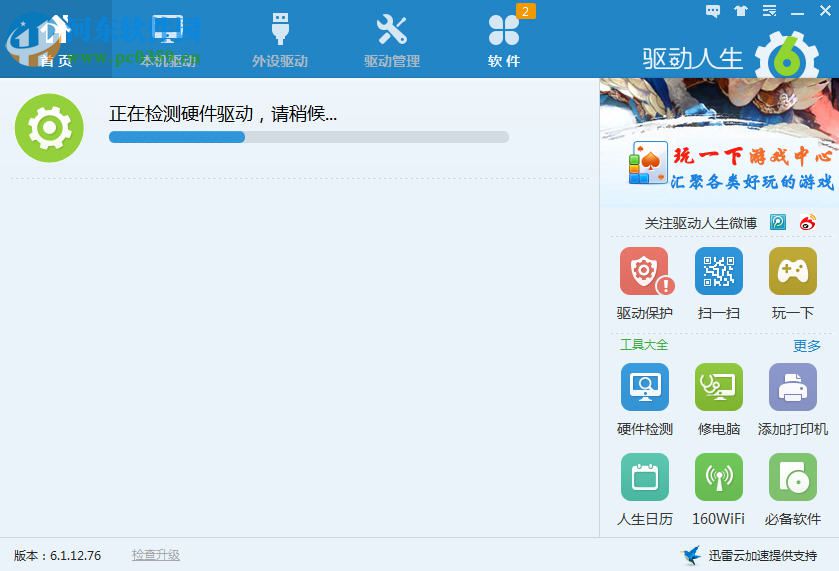Open the Sina Weibo icon

[x=807, y=222]
